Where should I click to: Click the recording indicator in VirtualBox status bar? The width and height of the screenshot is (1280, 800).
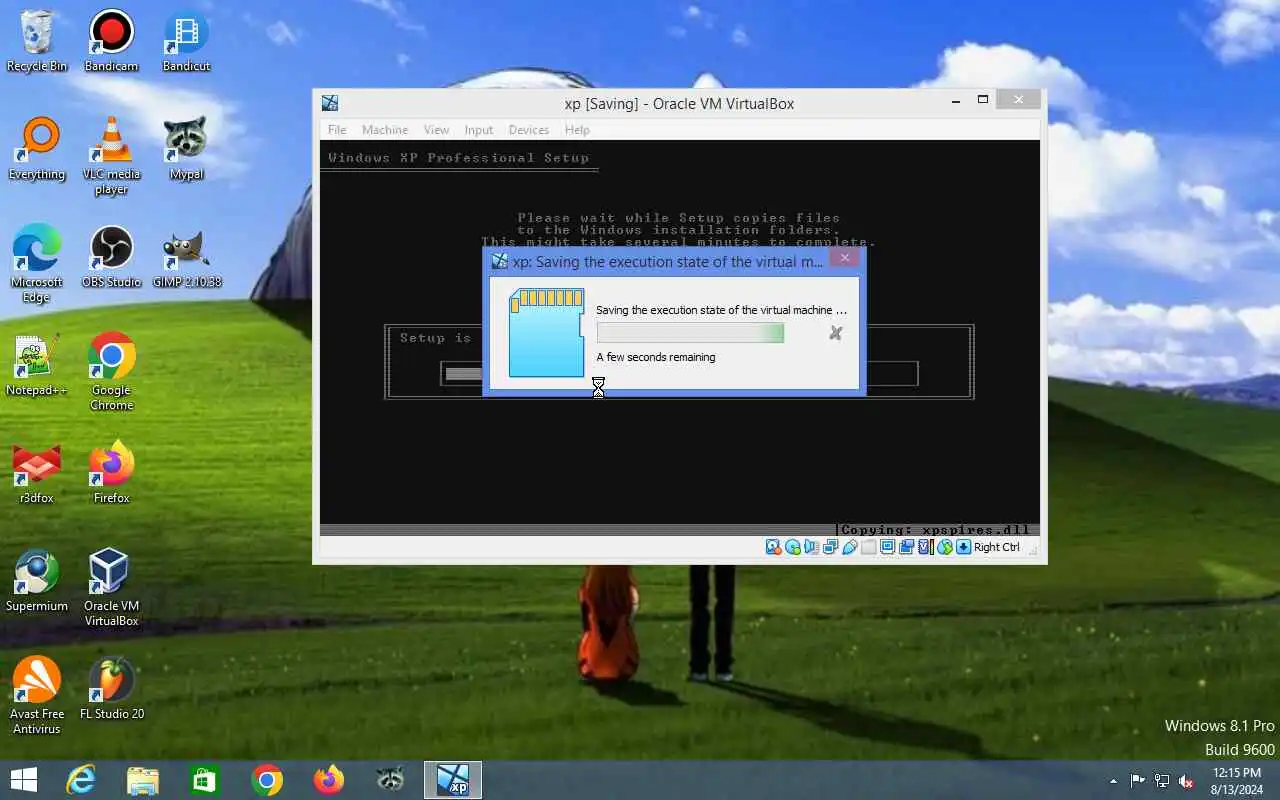tap(906, 547)
